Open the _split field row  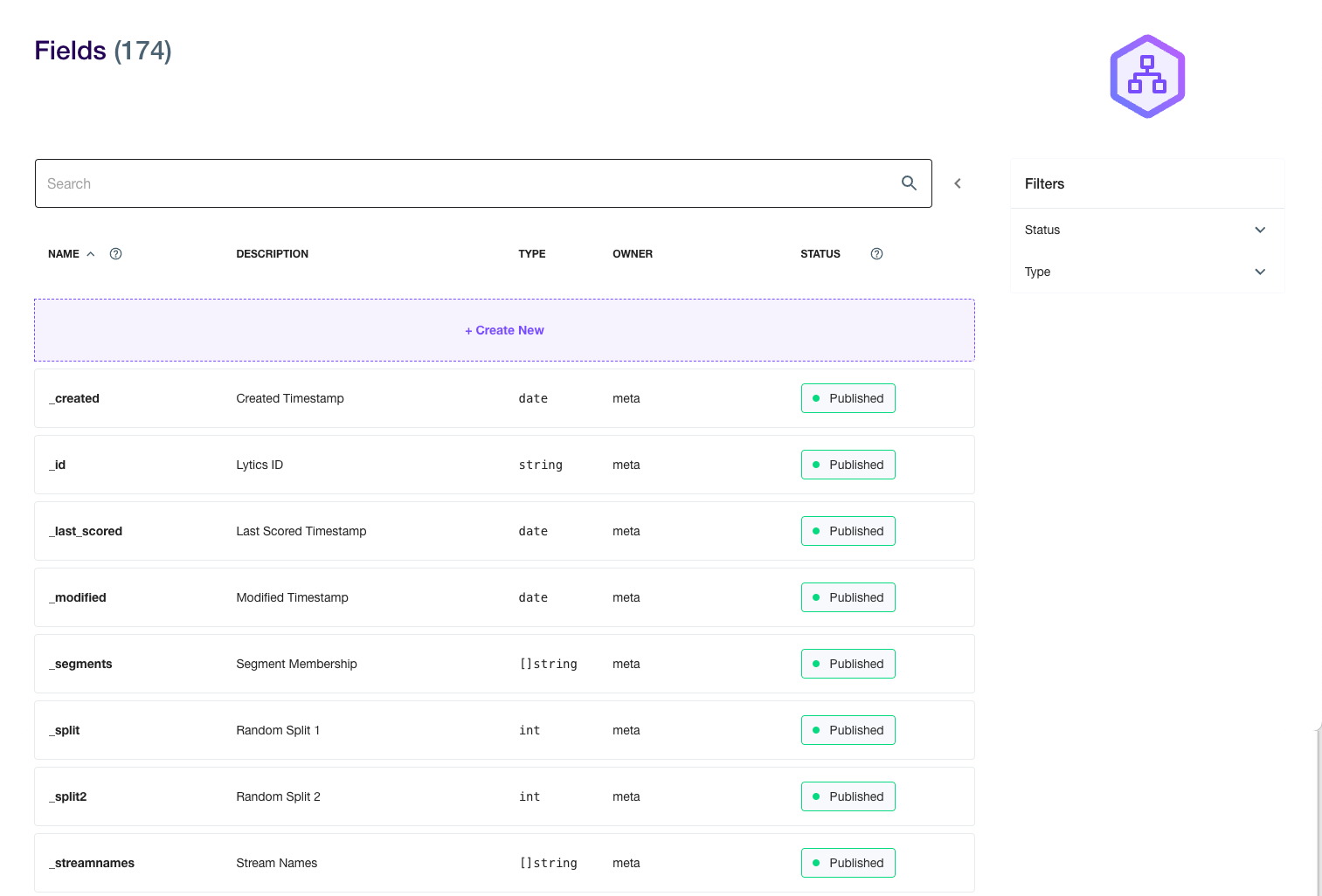click(x=504, y=730)
